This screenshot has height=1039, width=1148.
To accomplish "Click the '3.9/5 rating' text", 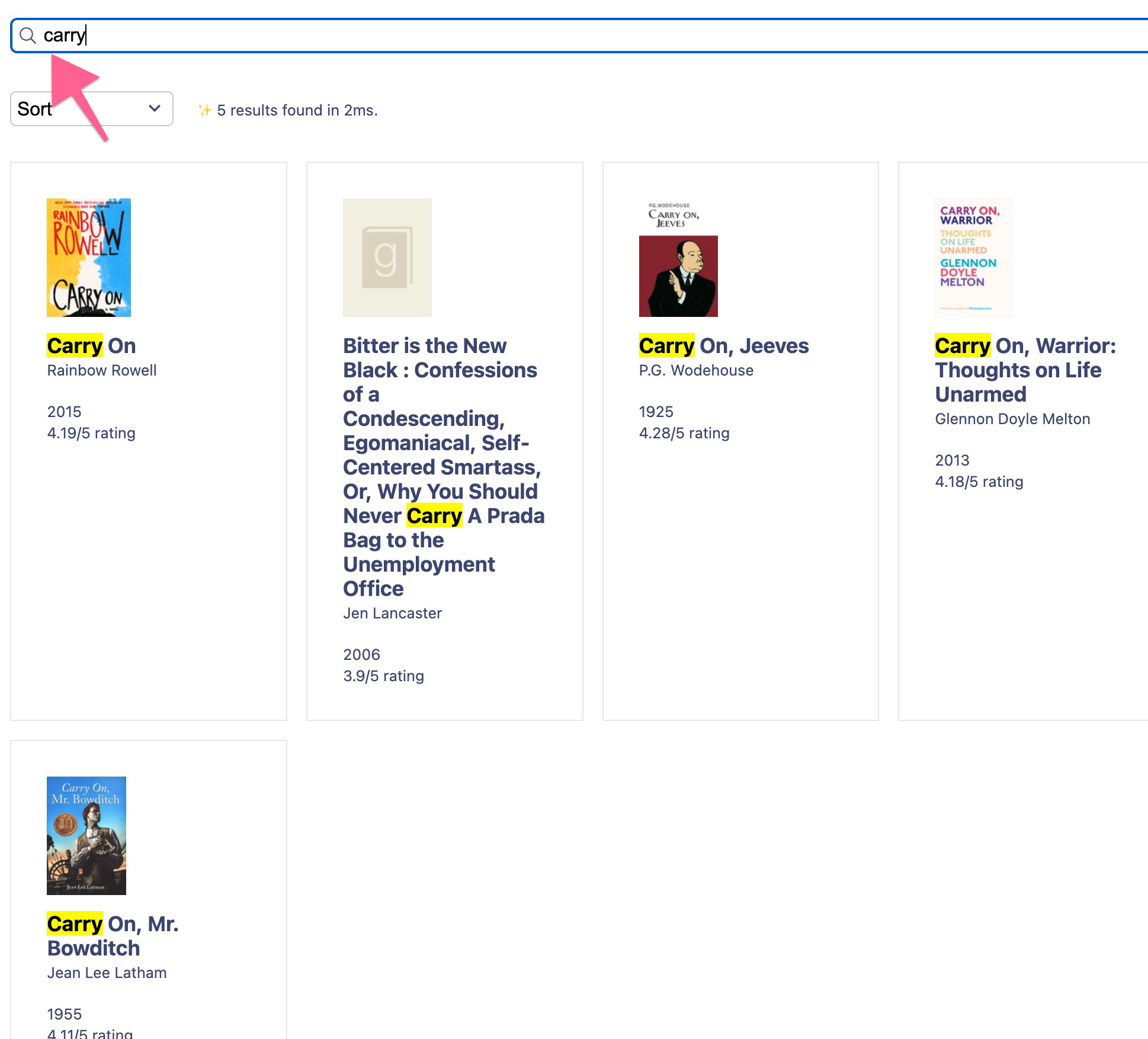I will click(383, 676).
